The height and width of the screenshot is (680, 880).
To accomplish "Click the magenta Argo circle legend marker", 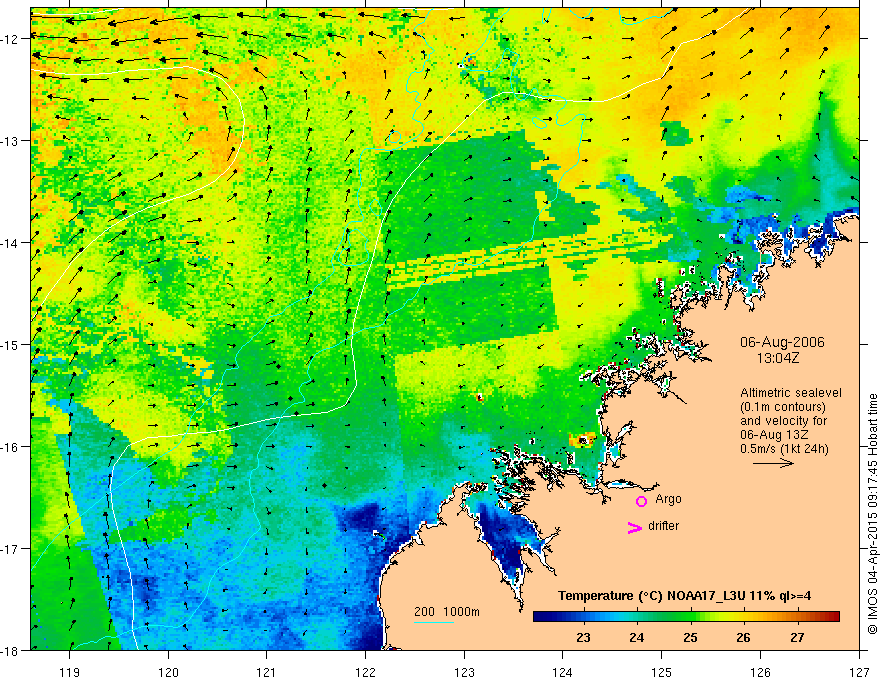I will coord(641,501).
